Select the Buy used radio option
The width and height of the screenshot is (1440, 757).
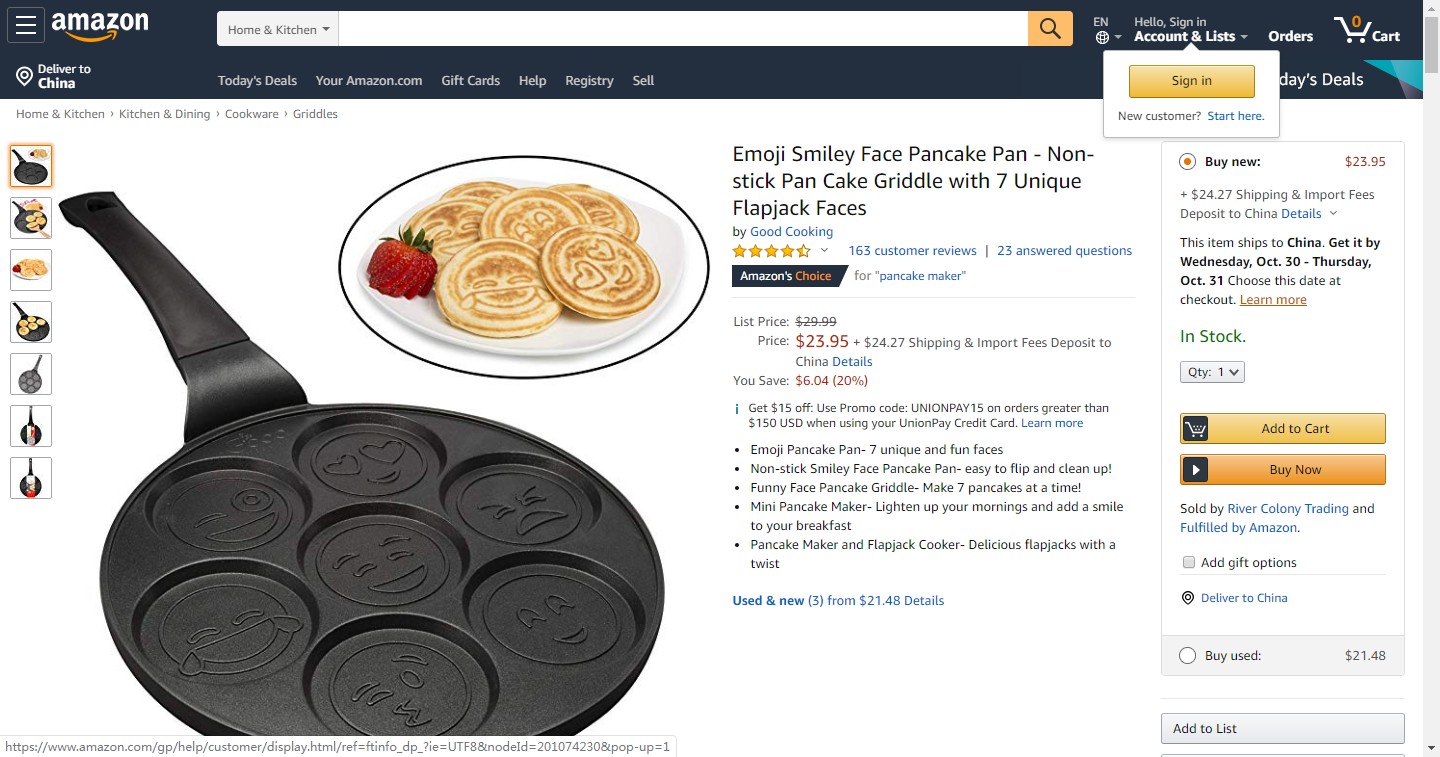1187,656
